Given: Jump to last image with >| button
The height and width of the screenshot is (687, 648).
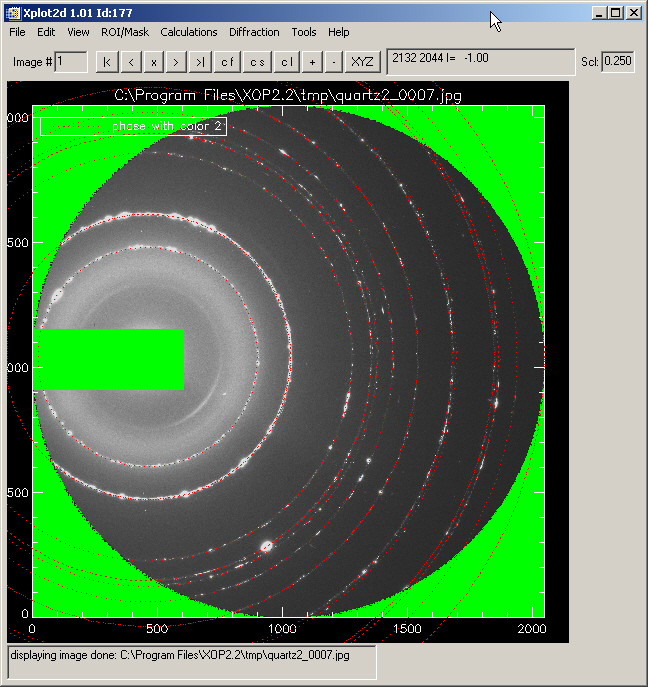Looking at the screenshot, I should coord(201,62).
